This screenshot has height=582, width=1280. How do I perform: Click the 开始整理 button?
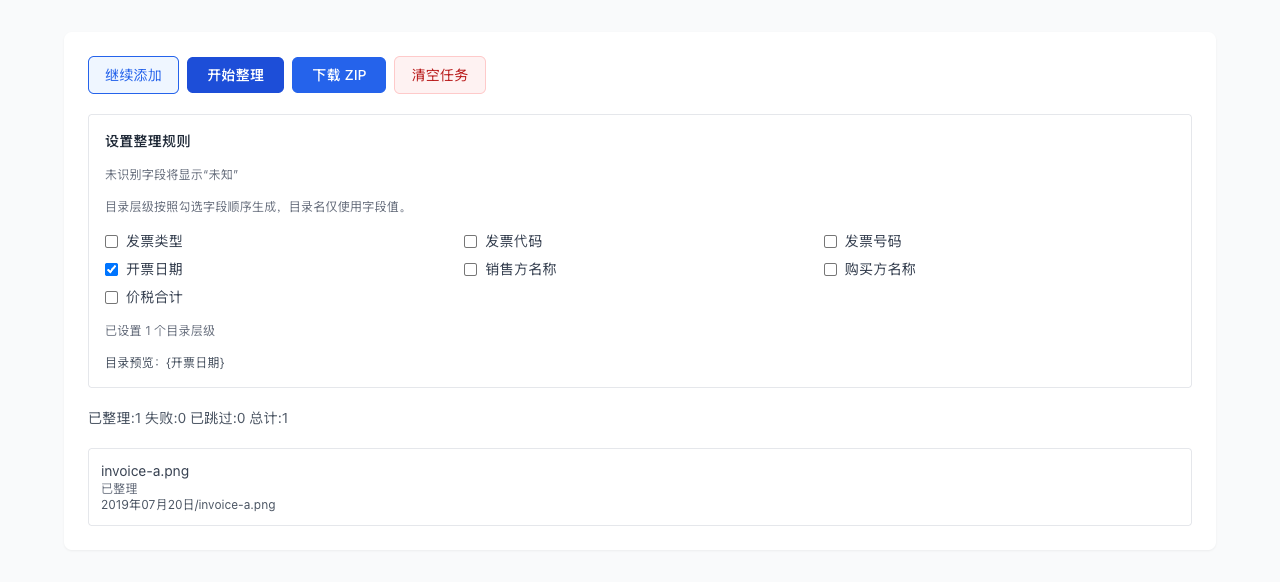tap(235, 75)
